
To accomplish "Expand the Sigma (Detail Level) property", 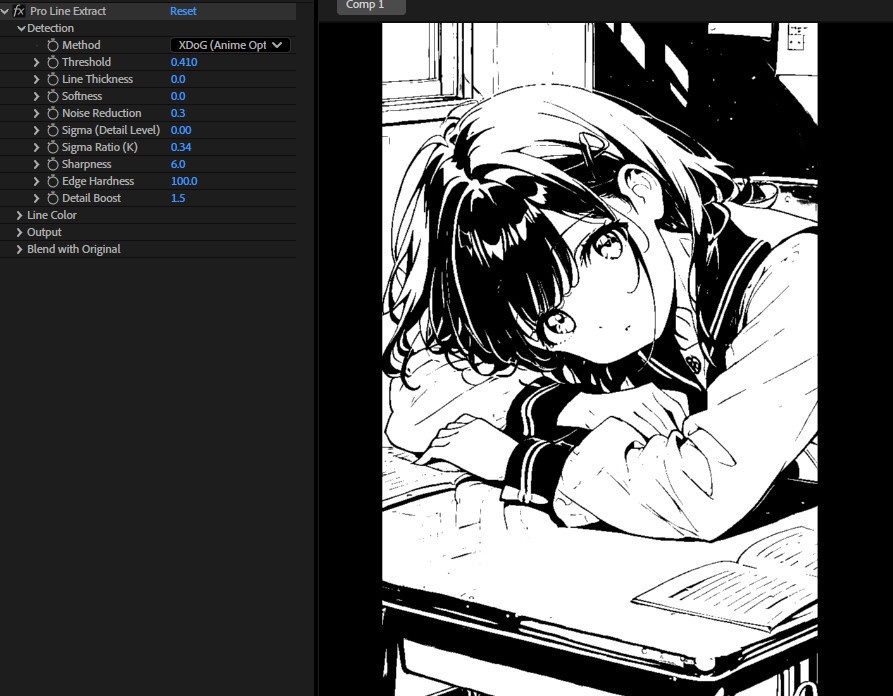I will (36, 130).
